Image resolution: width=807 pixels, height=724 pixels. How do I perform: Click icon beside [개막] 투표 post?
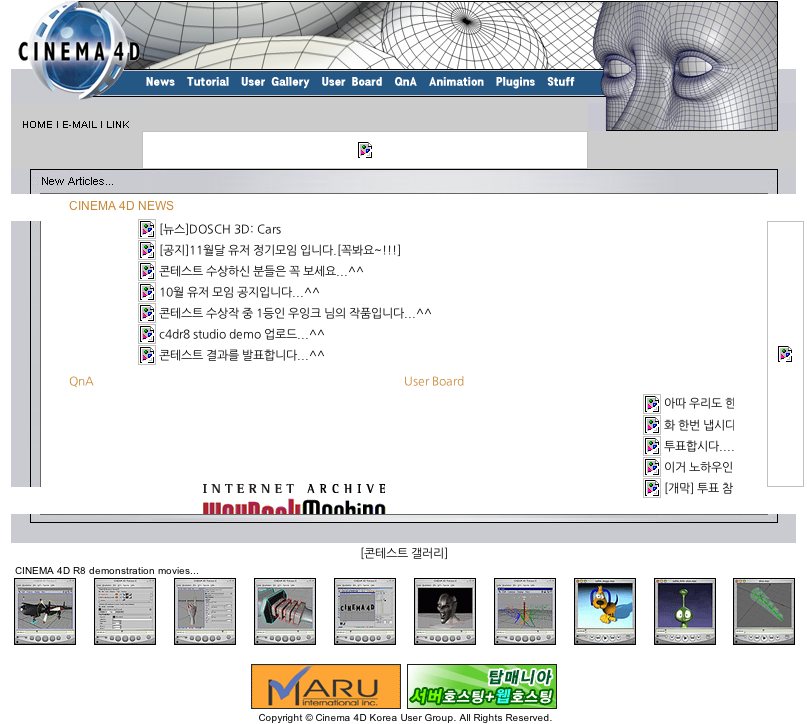coord(652,488)
